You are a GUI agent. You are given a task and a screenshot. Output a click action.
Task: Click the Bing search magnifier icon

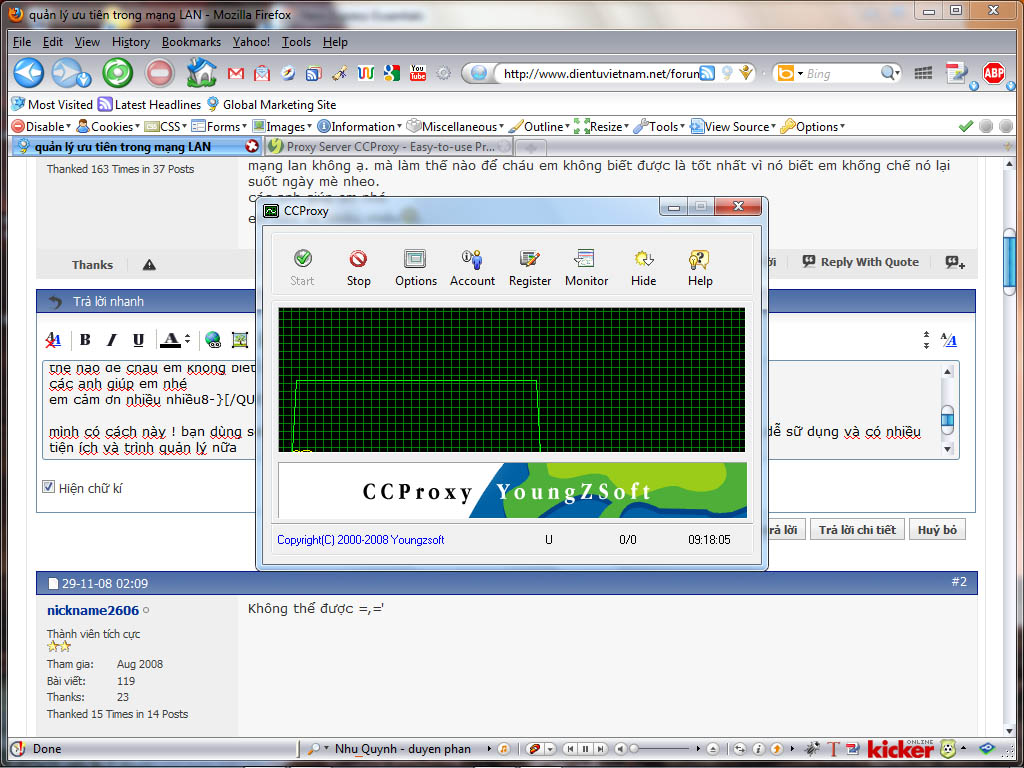pyautogui.click(x=888, y=72)
